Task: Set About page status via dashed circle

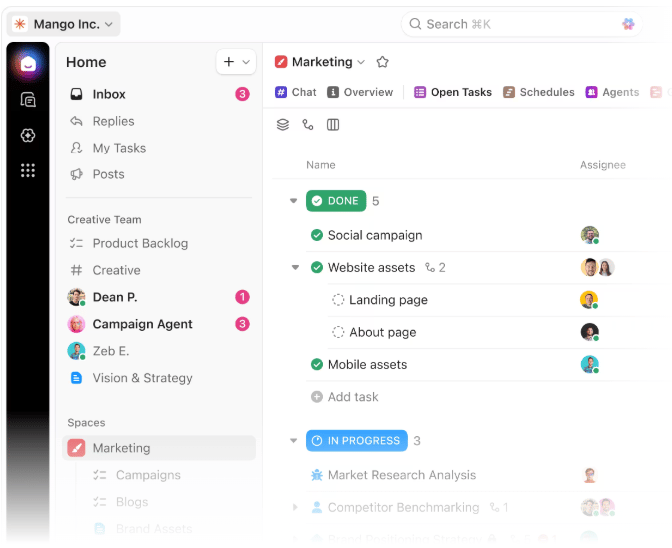Action: click(338, 332)
